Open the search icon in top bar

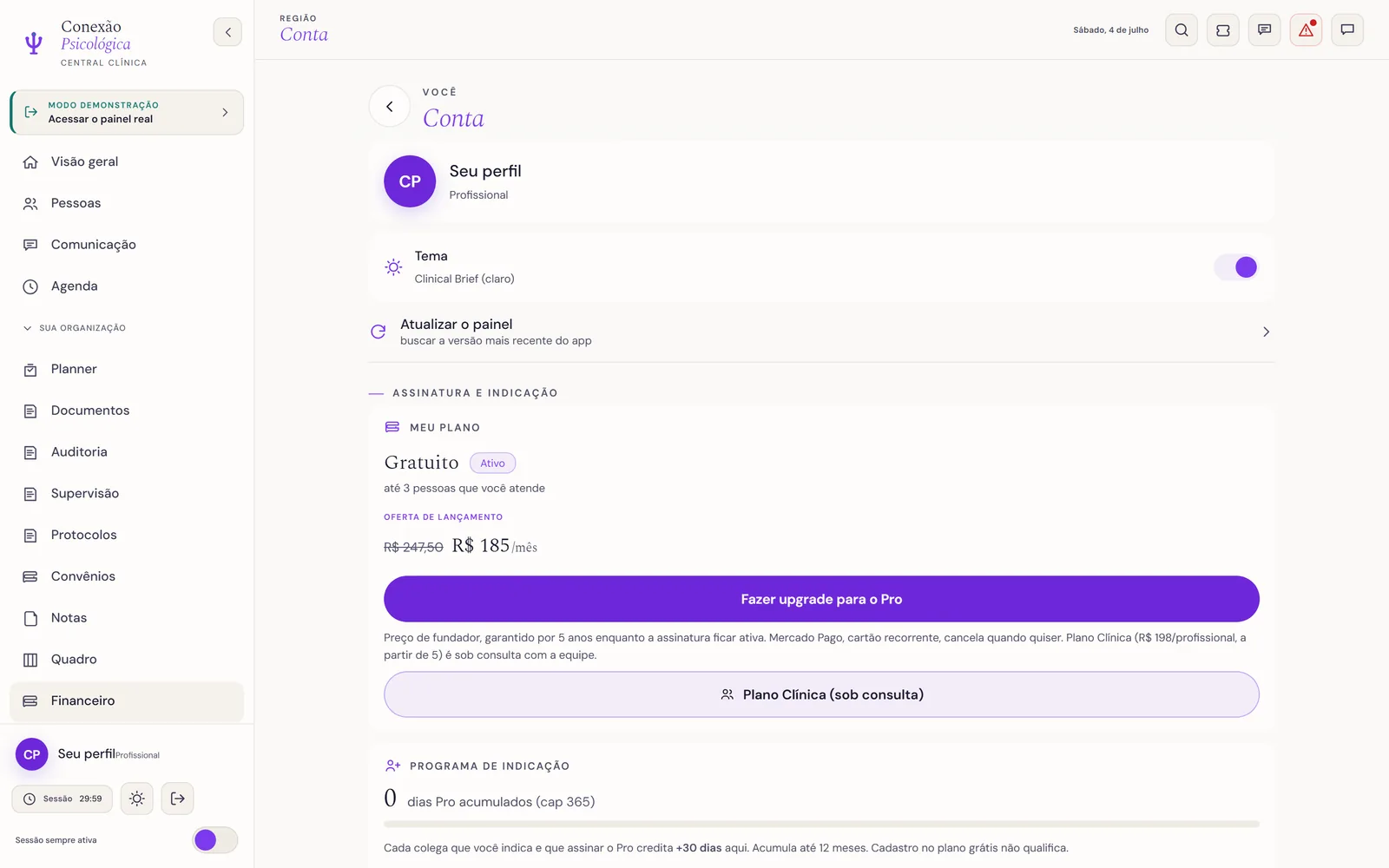1182,30
